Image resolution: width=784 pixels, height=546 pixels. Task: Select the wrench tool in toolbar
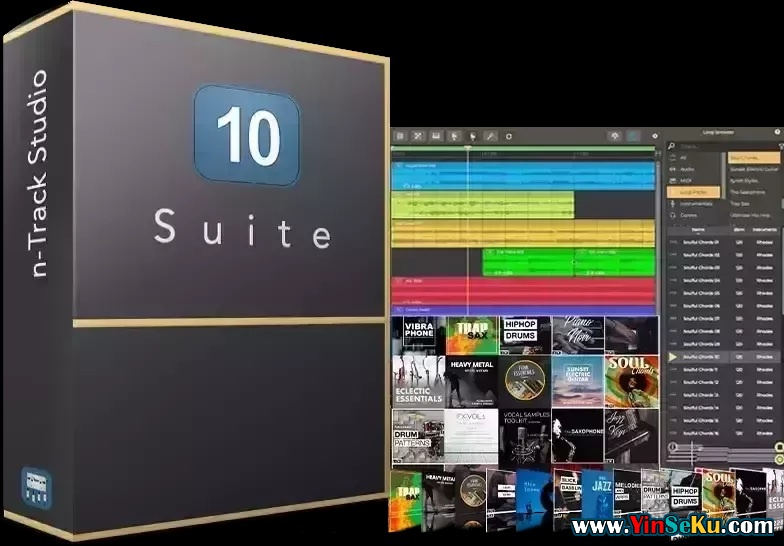(491, 135)
